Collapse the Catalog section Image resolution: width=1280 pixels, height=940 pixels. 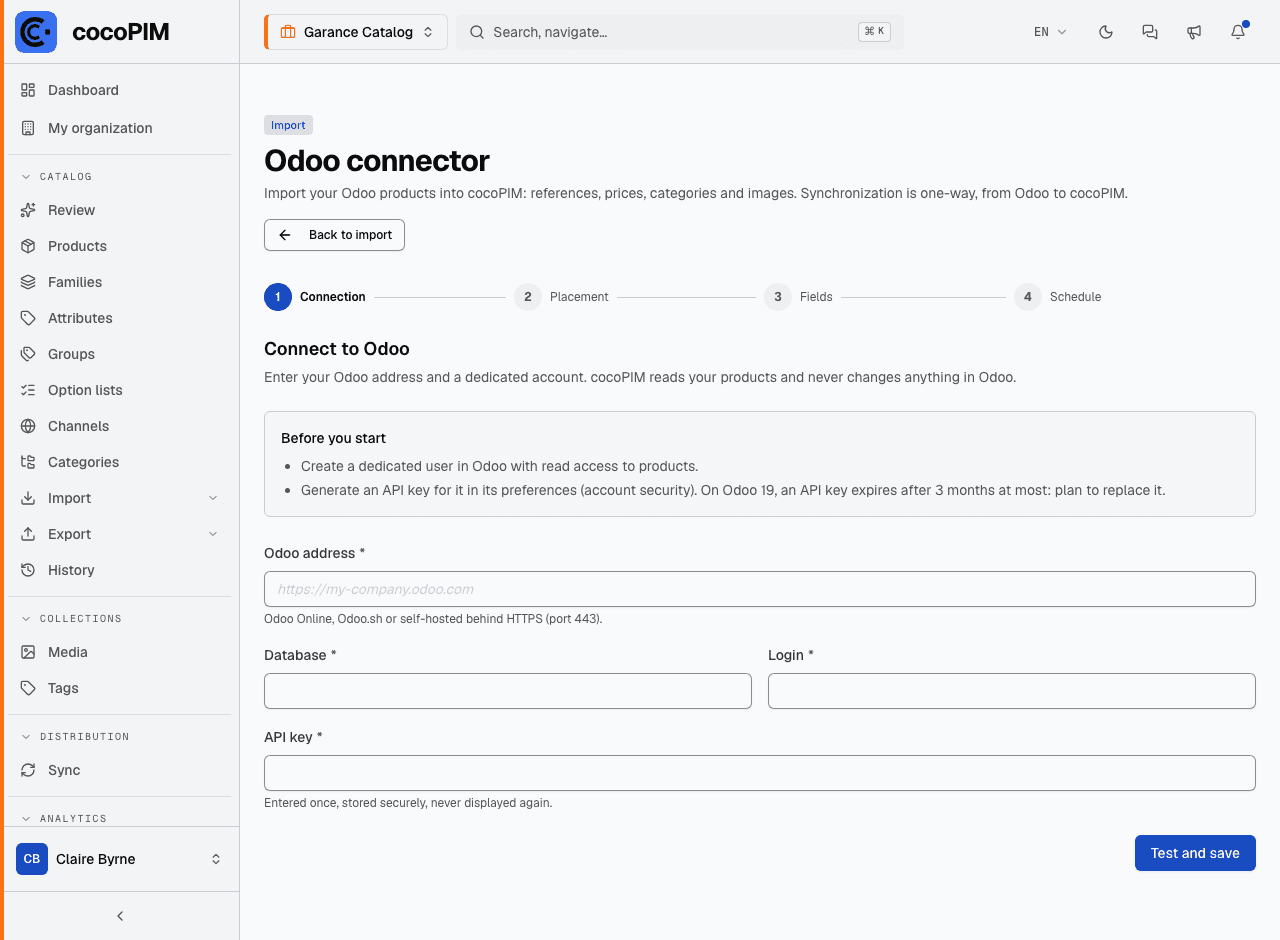57,177
